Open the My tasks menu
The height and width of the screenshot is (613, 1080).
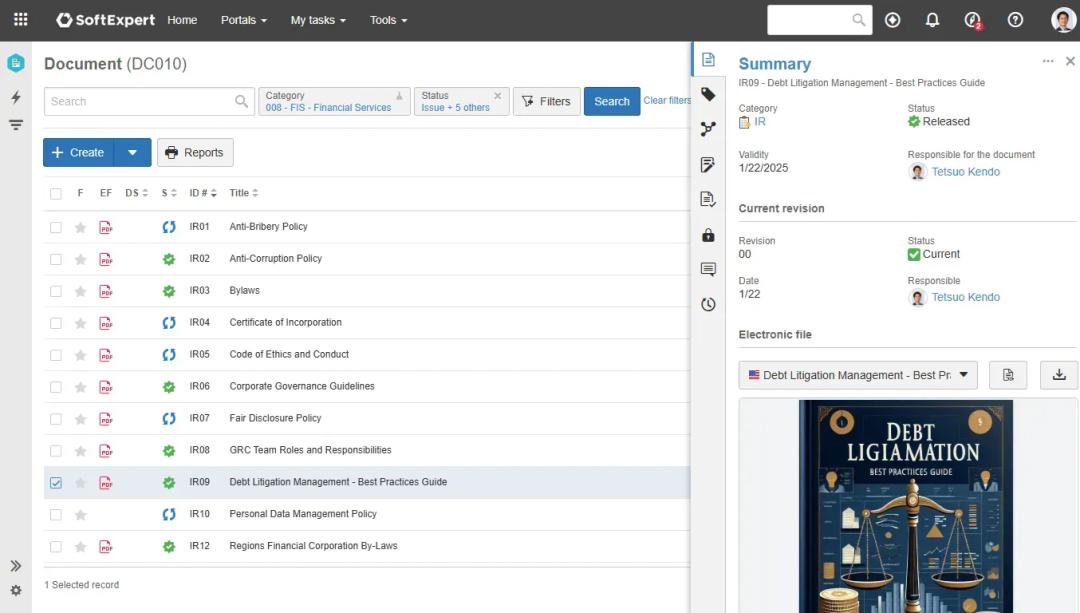[318, 20]
